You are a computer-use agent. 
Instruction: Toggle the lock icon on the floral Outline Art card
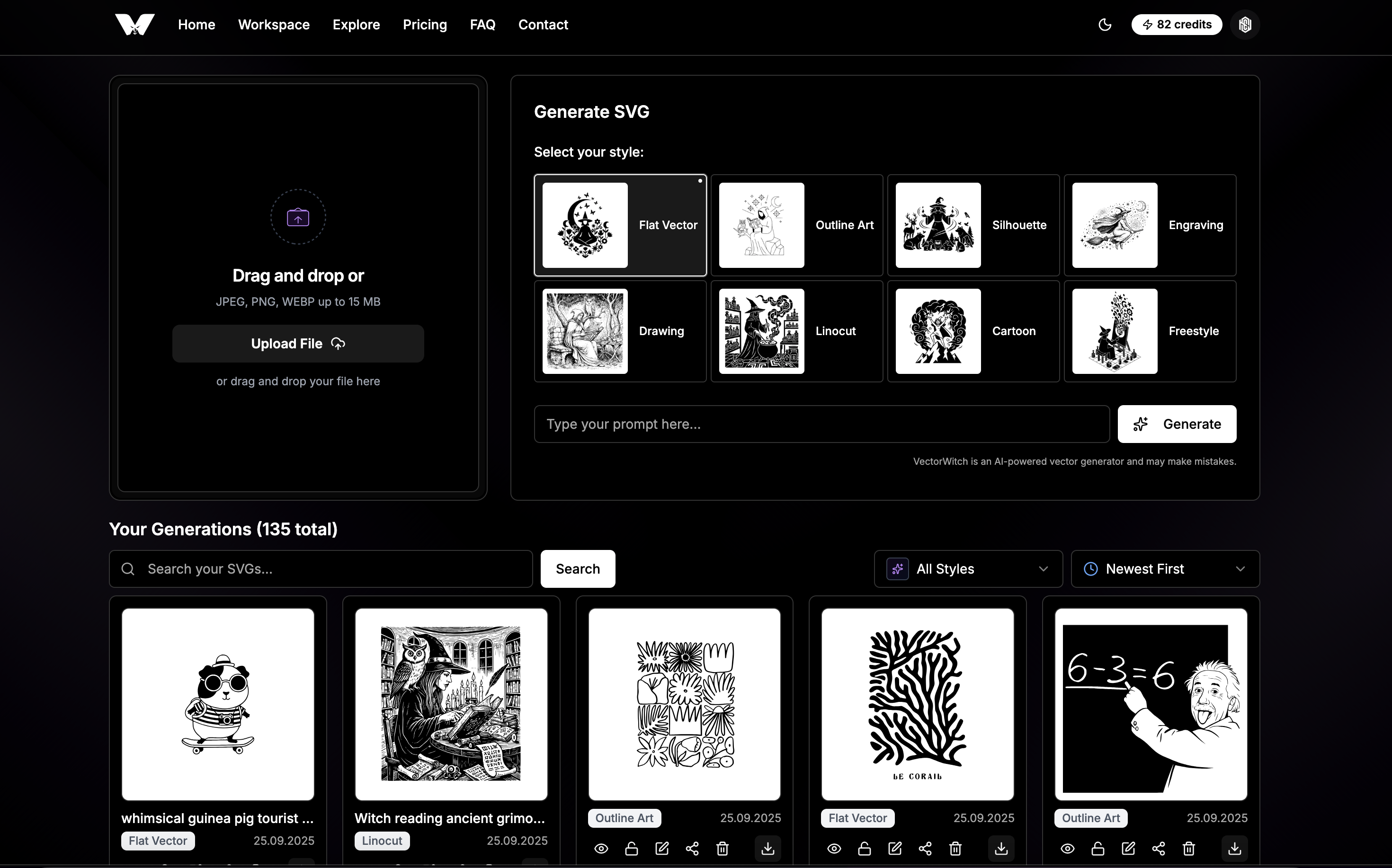click(631, 848)
